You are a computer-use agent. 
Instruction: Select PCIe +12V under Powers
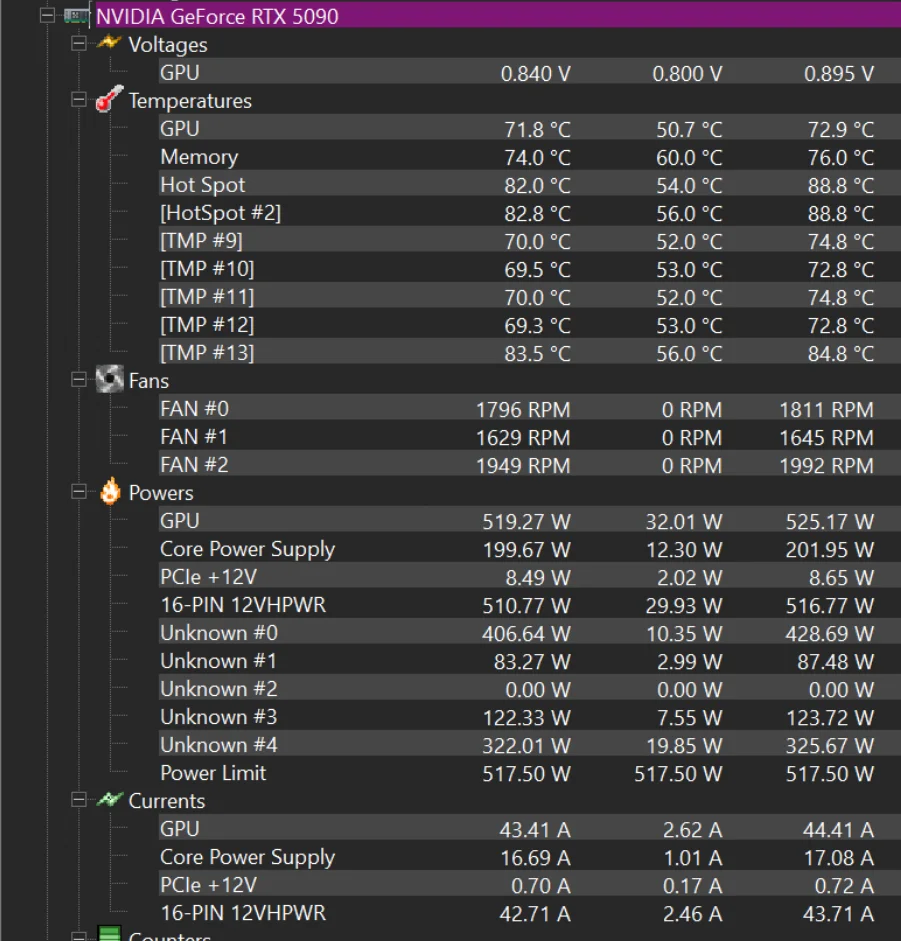click(x=529, y=577)
